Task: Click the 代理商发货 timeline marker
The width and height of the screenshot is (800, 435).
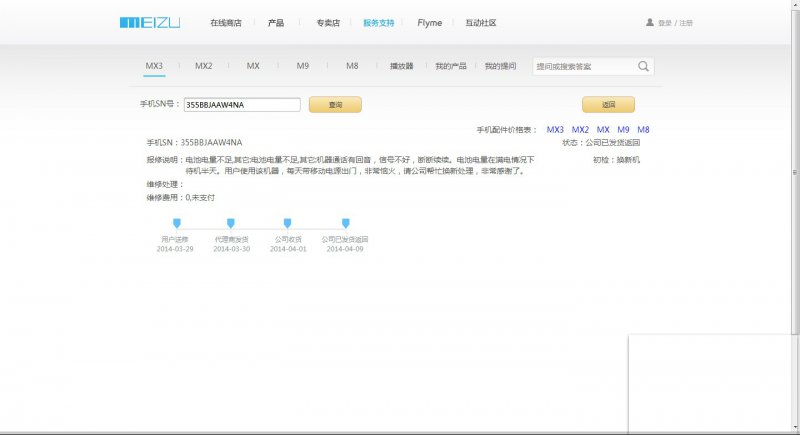Action: (231, 223)
